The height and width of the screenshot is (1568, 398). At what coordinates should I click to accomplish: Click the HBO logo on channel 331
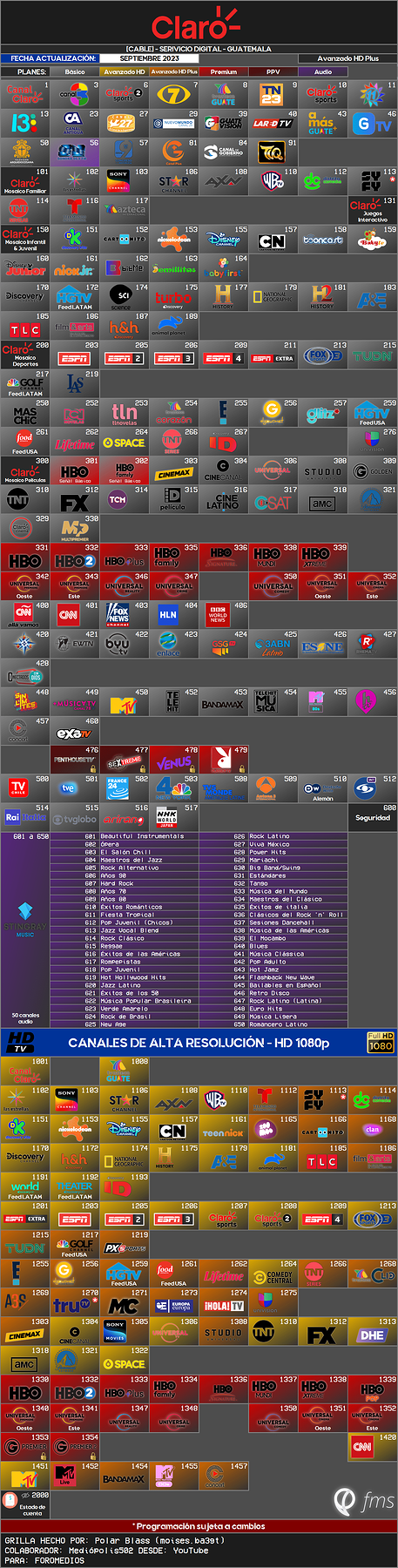point(24,561)
